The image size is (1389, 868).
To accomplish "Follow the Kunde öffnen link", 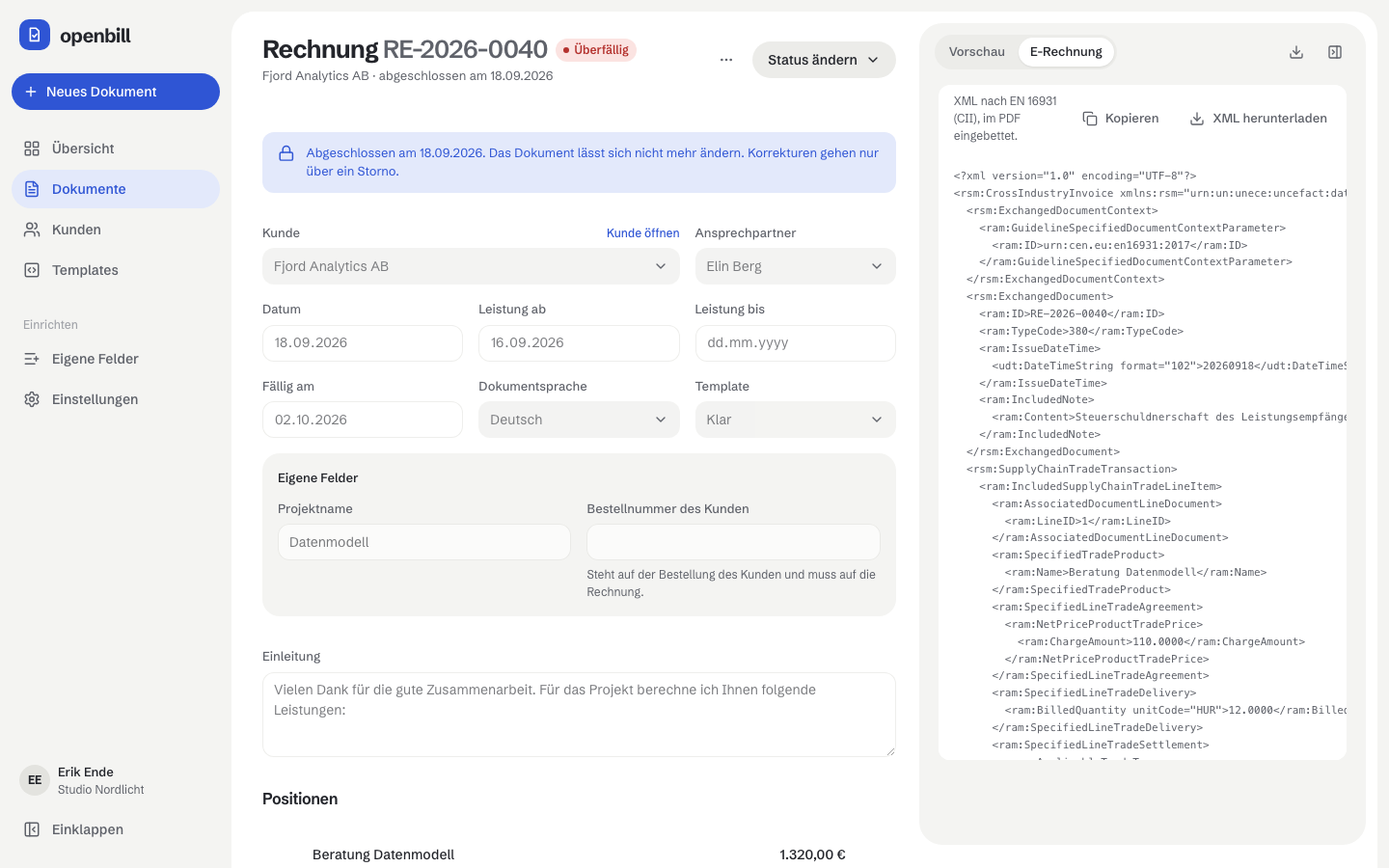I will tap(642, 233).
